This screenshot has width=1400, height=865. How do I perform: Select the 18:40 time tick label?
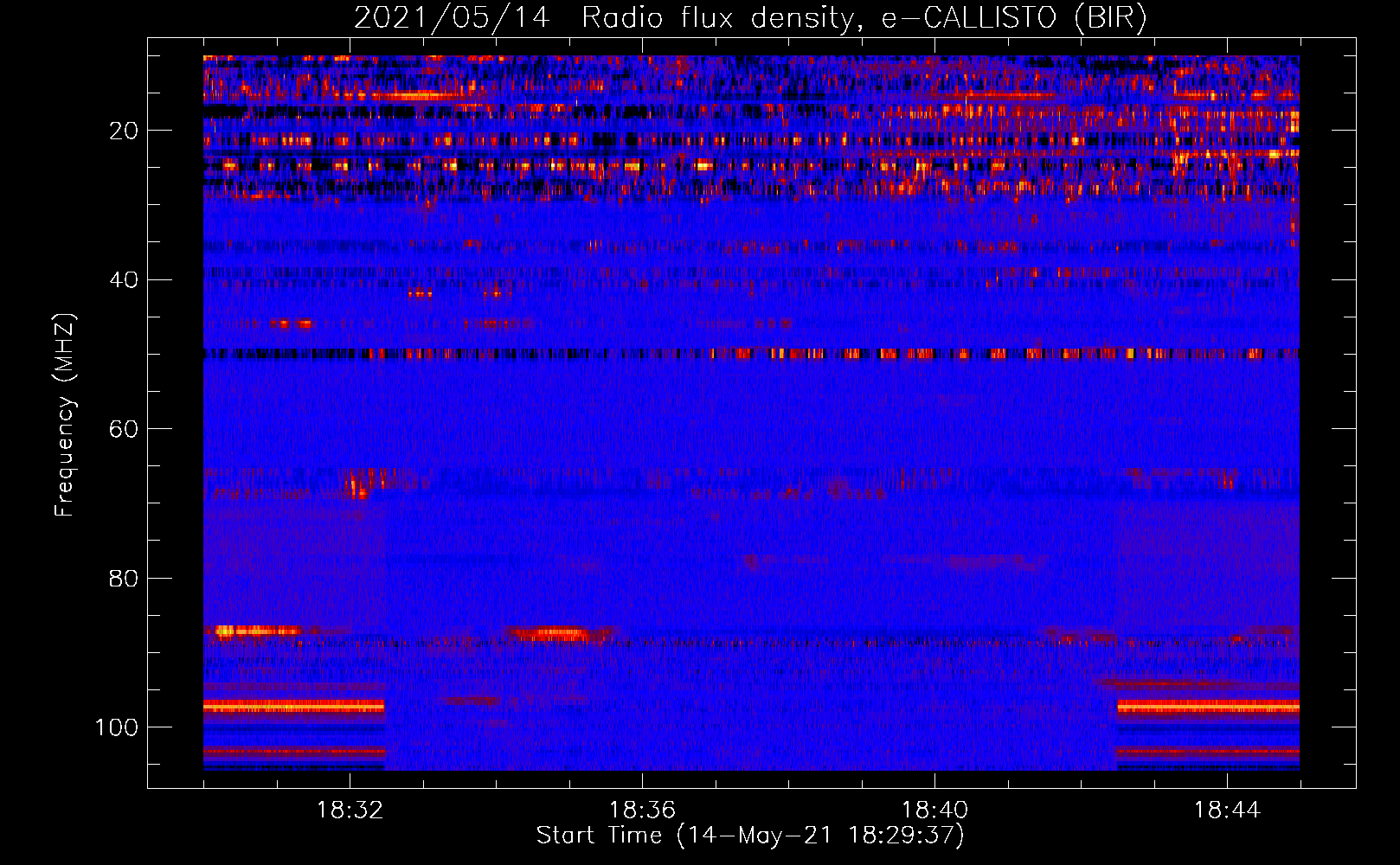tap(934, 811)
